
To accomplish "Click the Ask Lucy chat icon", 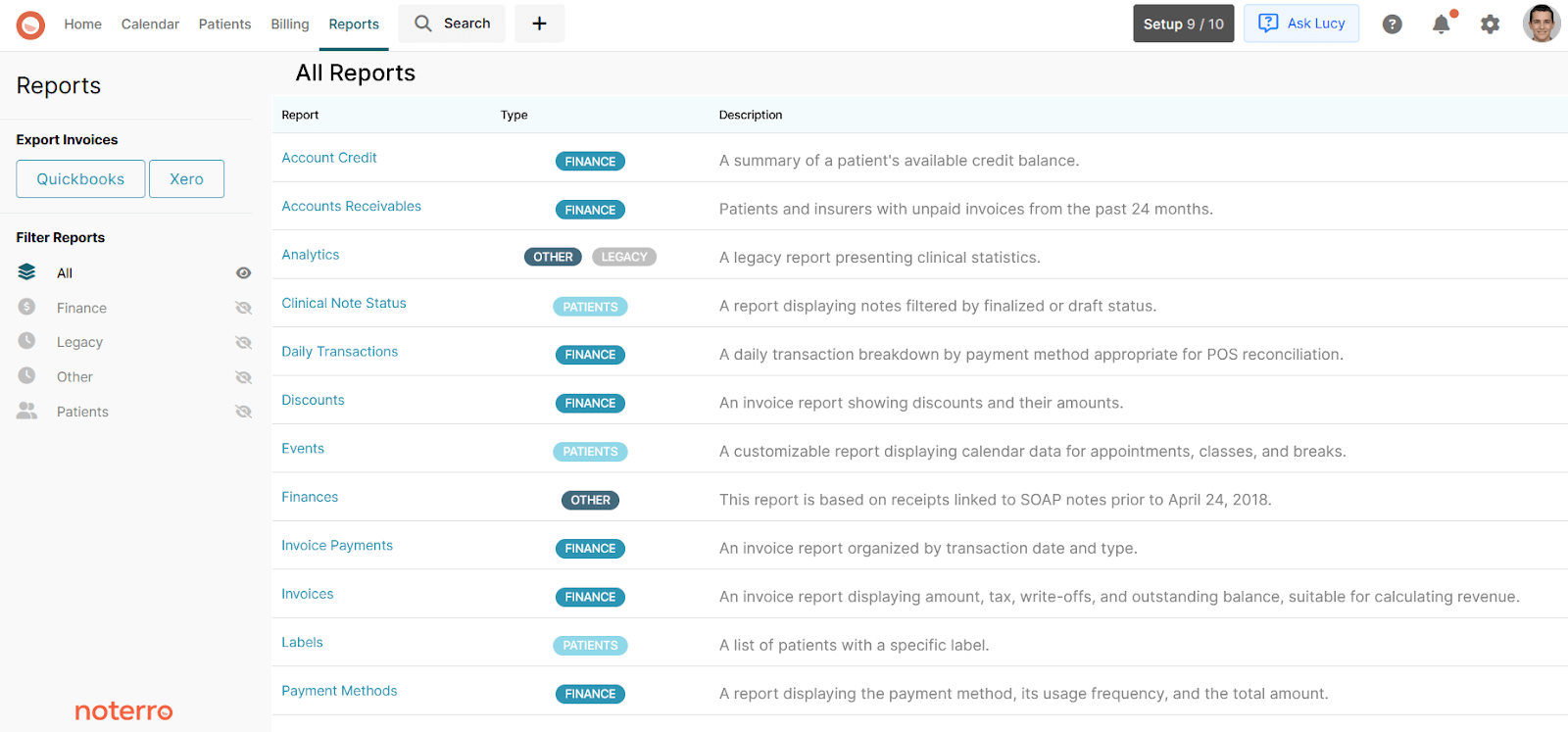I will tap(1268, 24).
